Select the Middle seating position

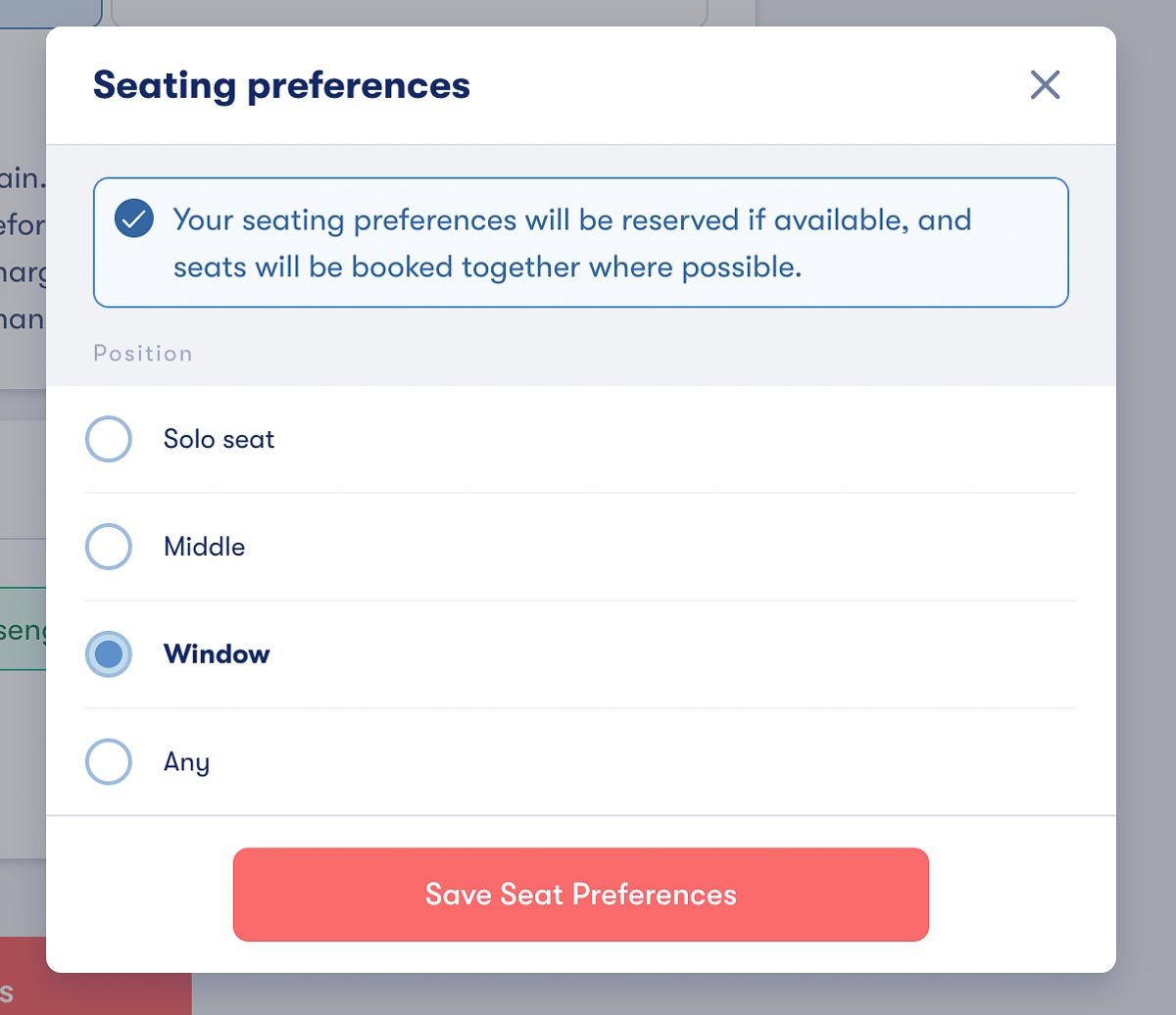109,547
